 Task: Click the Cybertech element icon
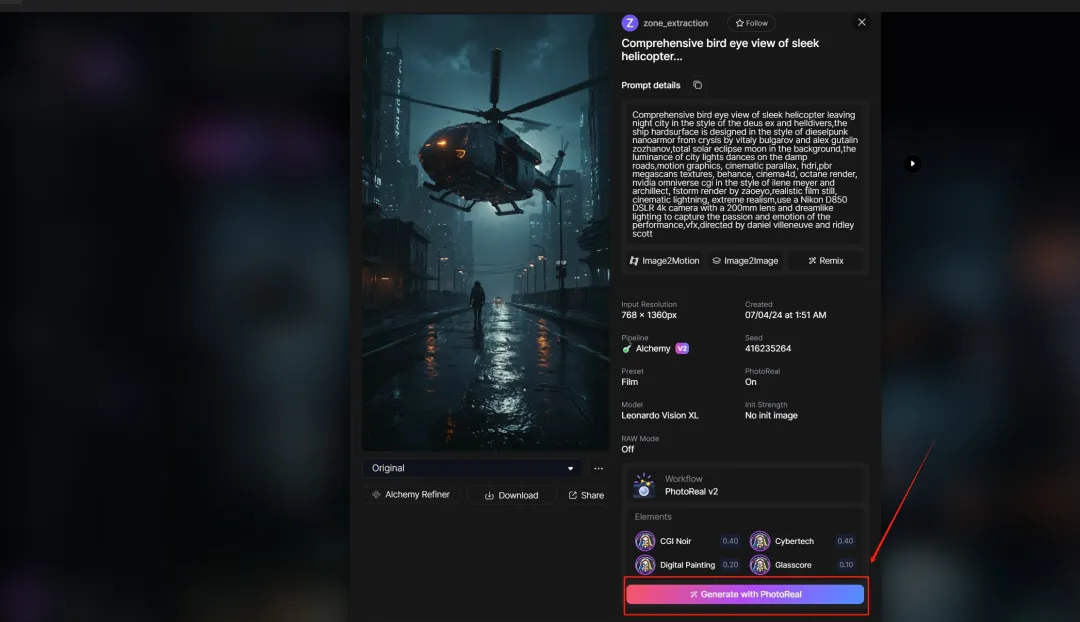pos(760,541)
